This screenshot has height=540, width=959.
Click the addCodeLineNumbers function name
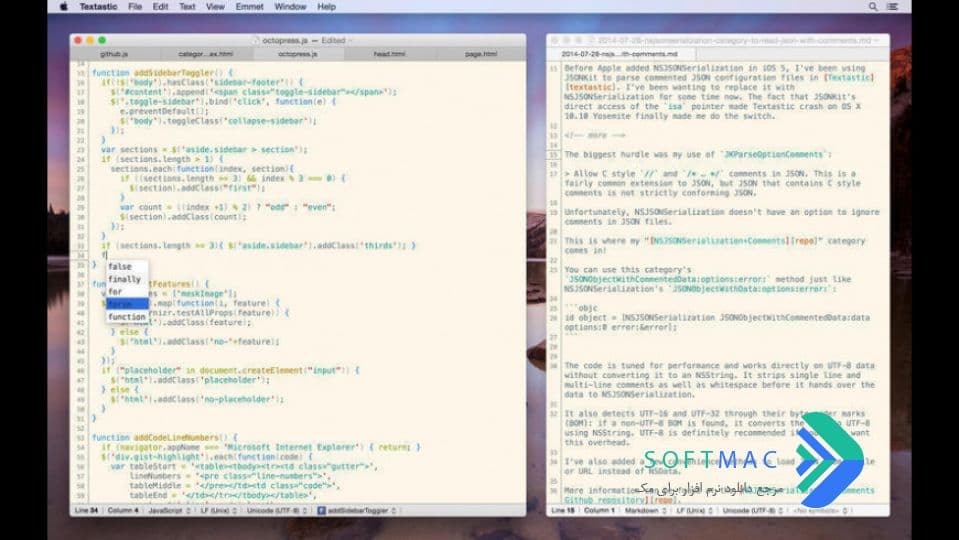coord(176,437)
